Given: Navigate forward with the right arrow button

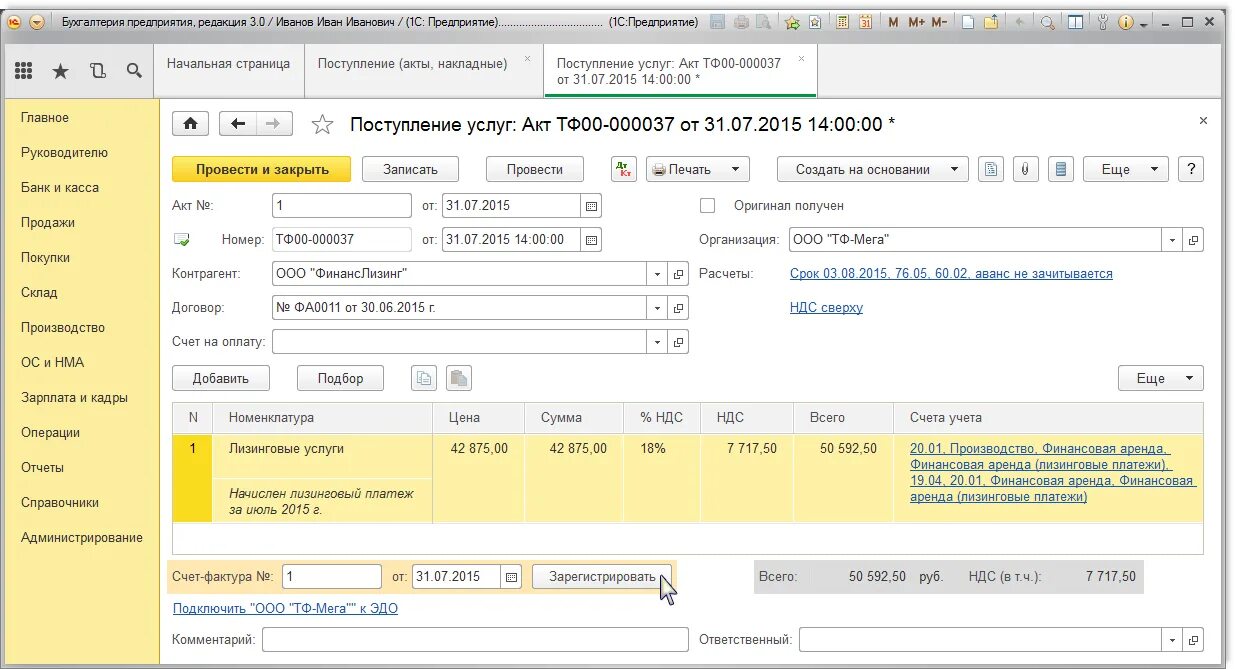Looking at the screenshot, I should pyautogui.click(x=274, y=124).
